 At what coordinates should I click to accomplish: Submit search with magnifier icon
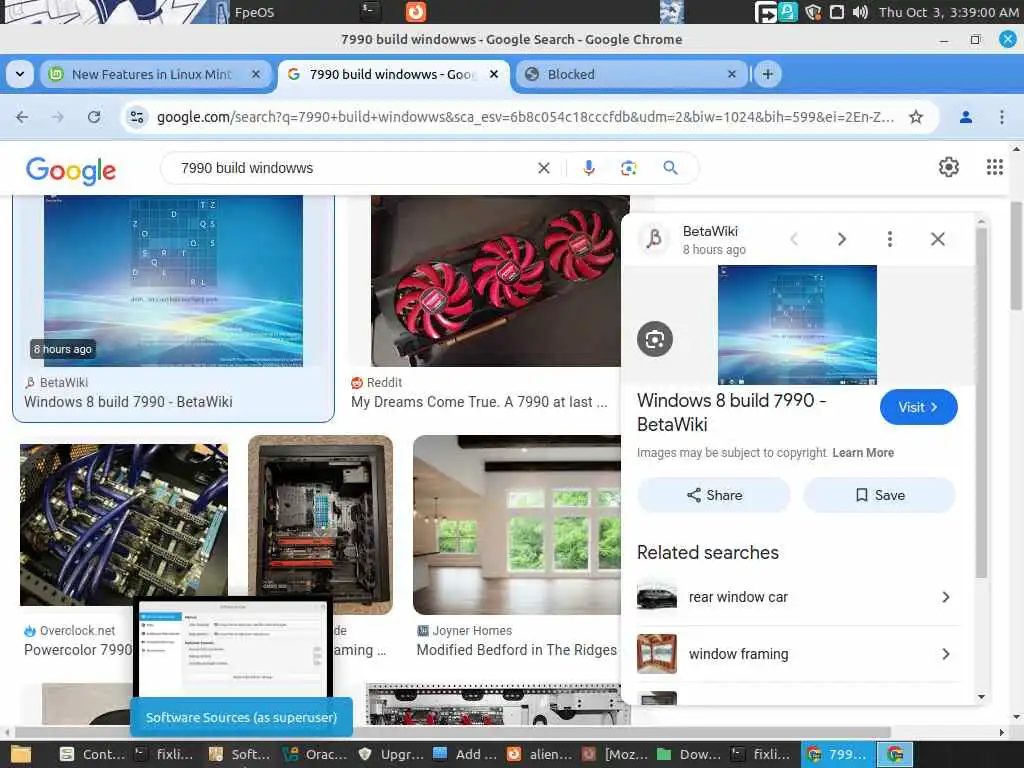point(670,168)
